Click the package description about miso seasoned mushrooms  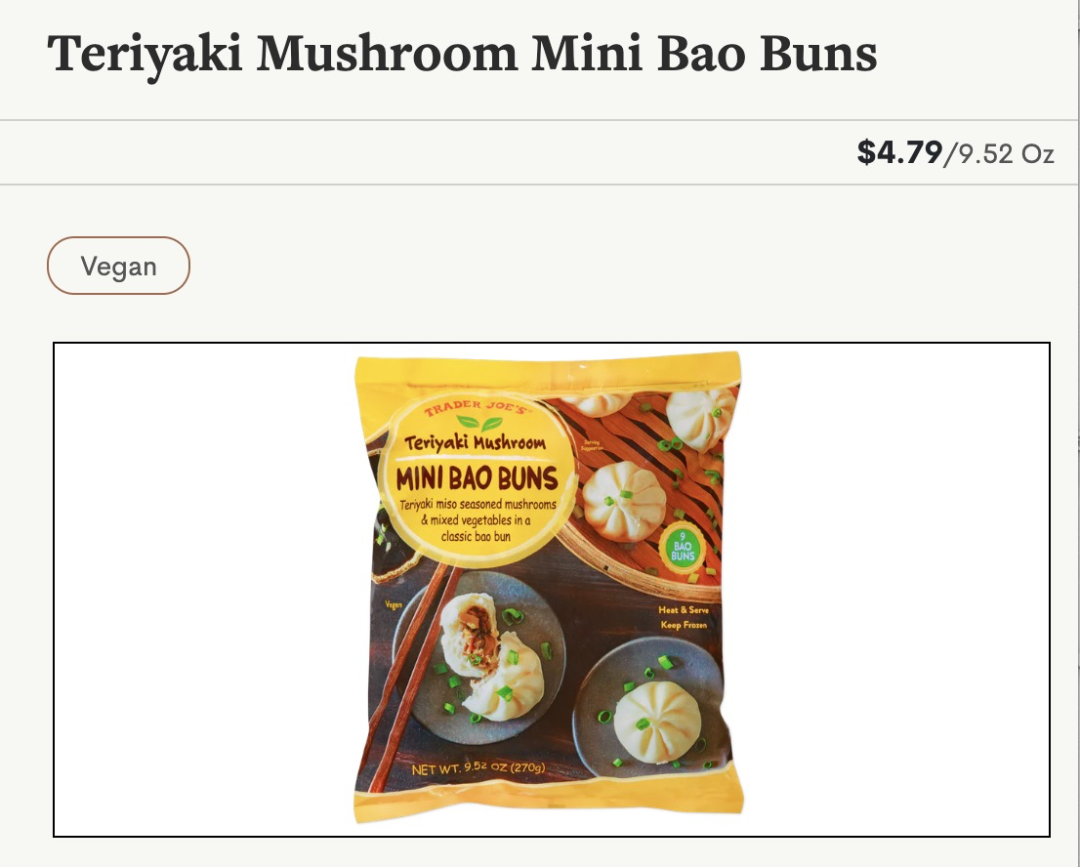coord(477,520)
